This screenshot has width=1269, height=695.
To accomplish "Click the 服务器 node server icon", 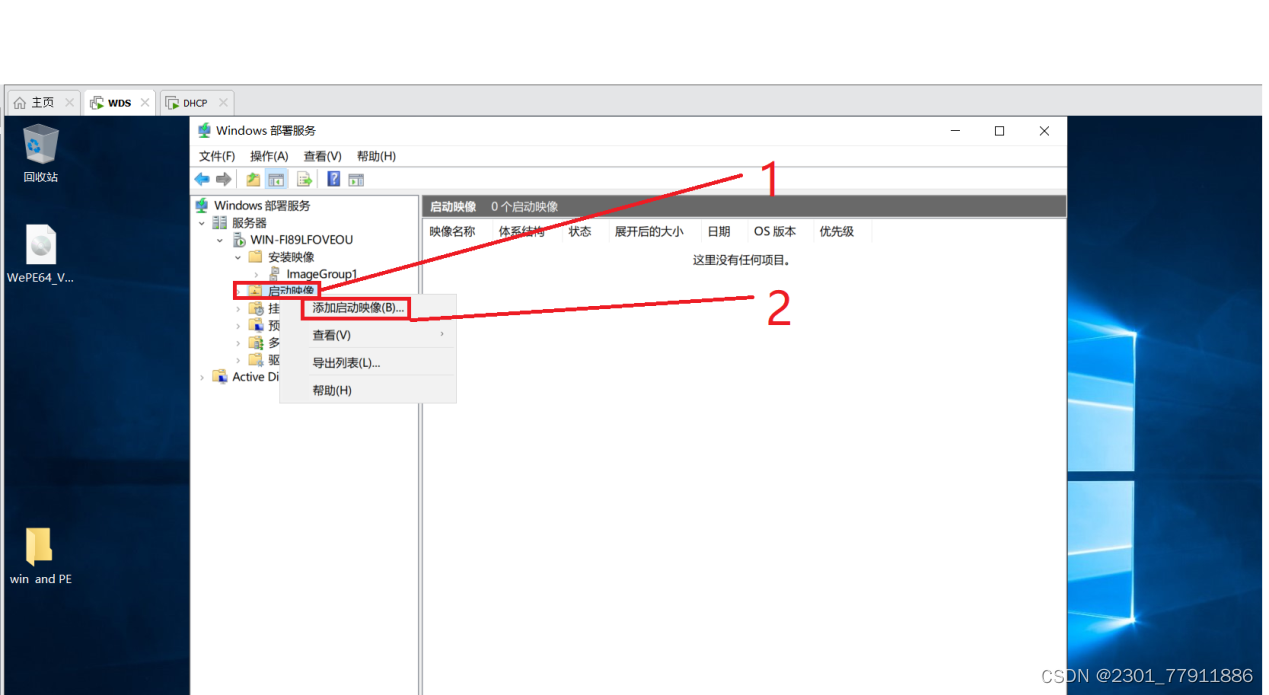I will (220, 222).
